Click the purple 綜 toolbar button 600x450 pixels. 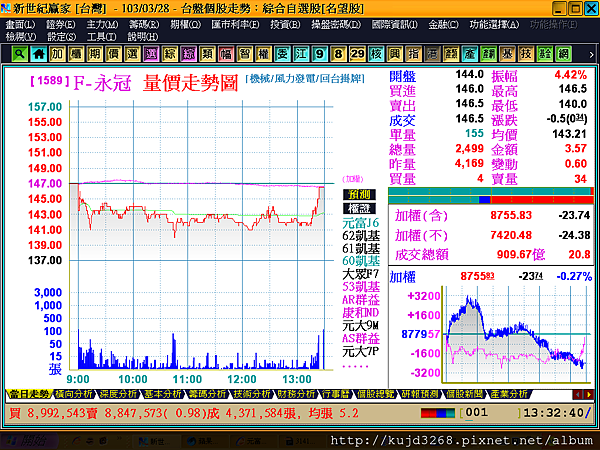188,54
